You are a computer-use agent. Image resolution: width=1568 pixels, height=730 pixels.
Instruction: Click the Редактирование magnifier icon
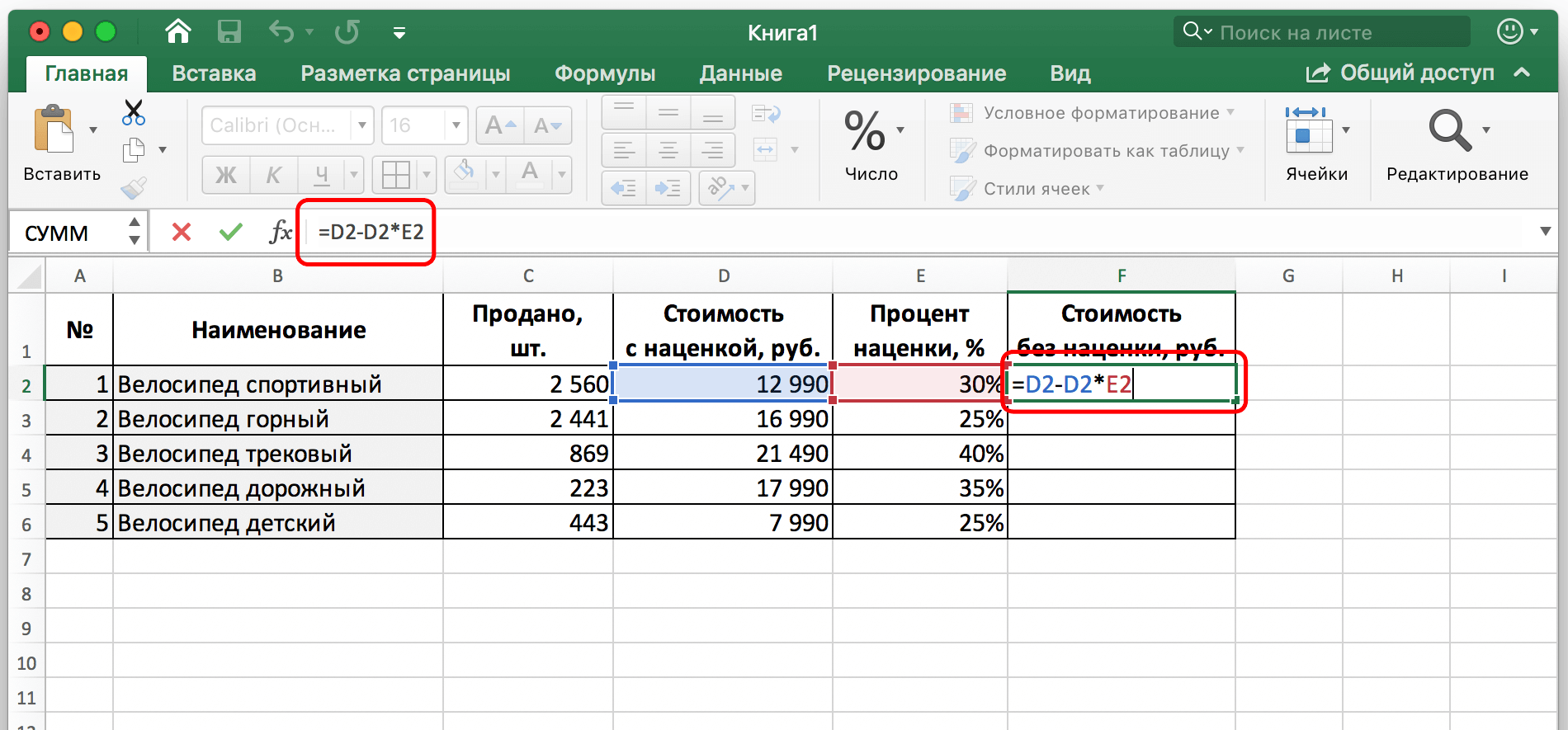[1450, 130]
